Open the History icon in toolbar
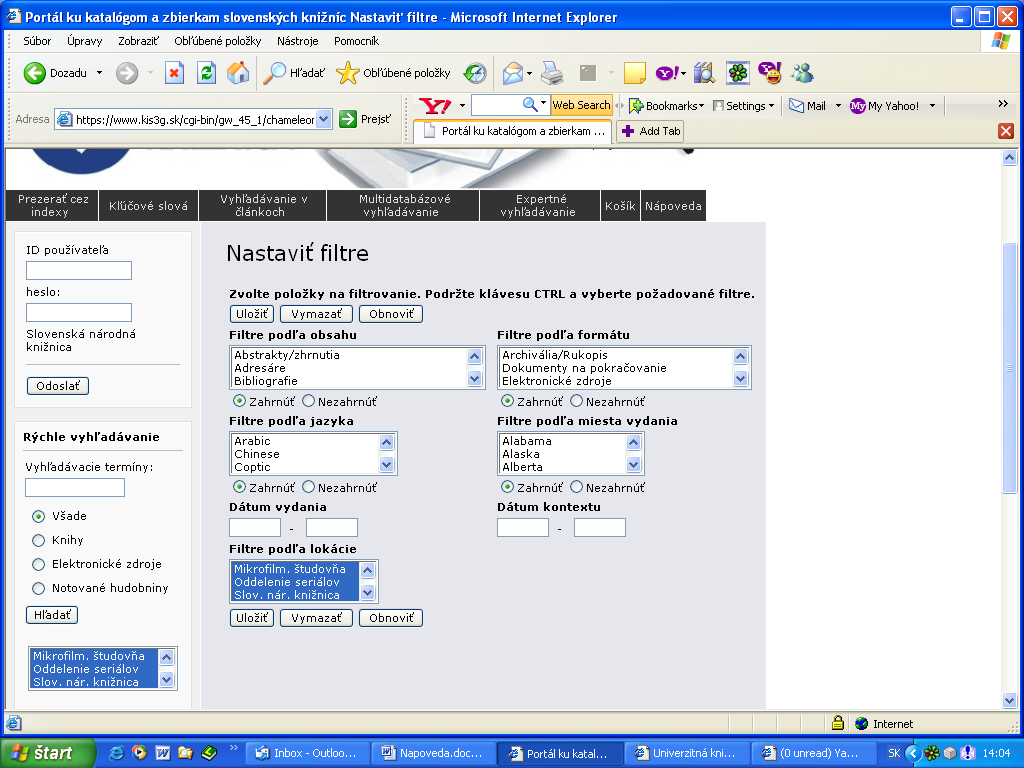1024x768 pixels. (475, 73)
